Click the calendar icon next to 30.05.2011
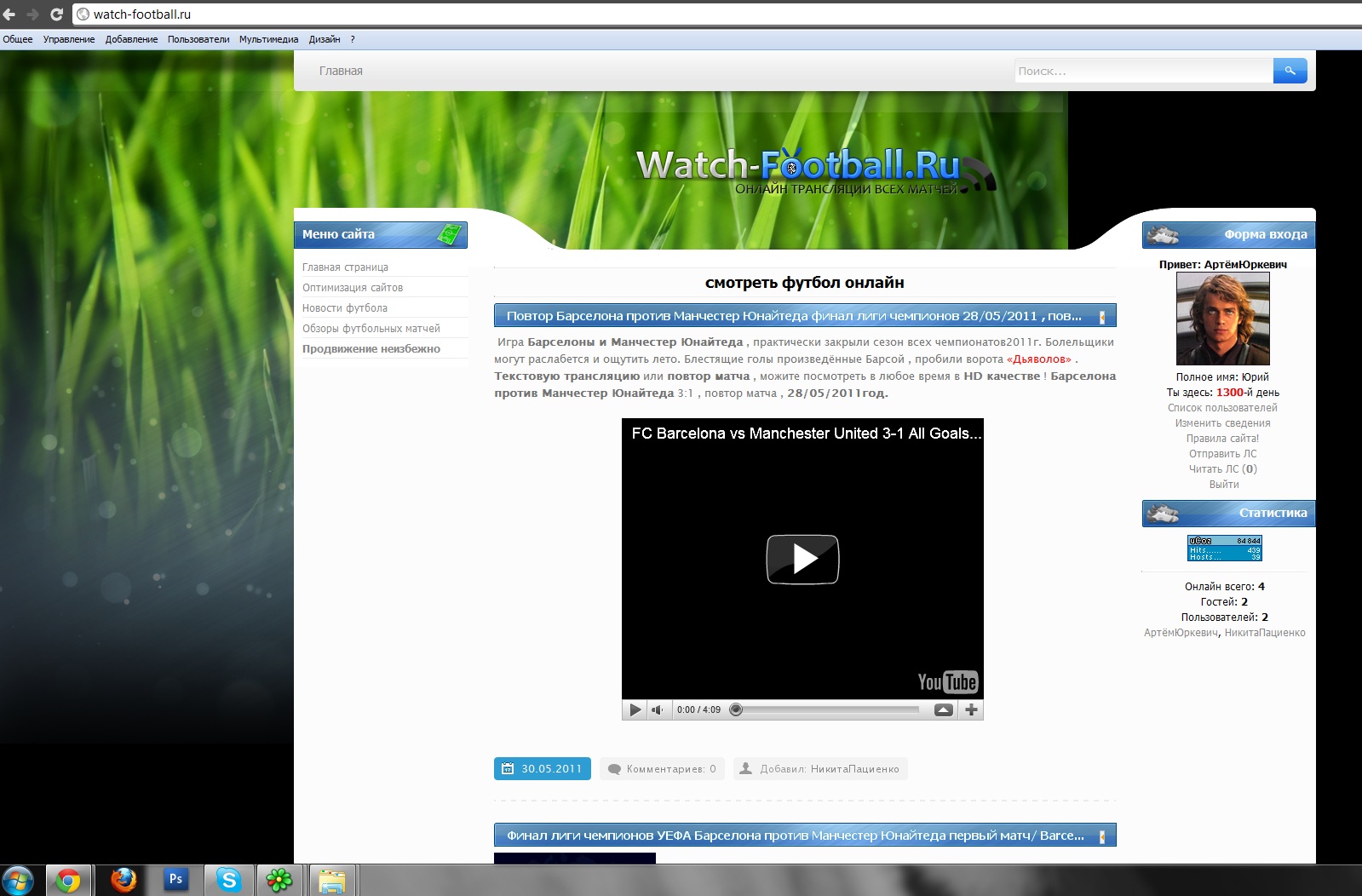 pos(508,768)
